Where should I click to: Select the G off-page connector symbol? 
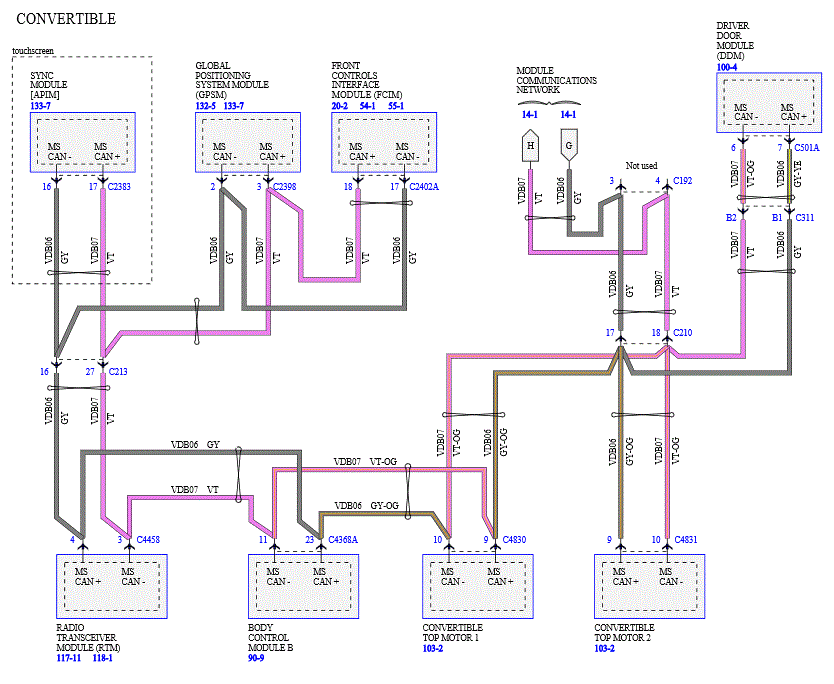coord(569,145)
